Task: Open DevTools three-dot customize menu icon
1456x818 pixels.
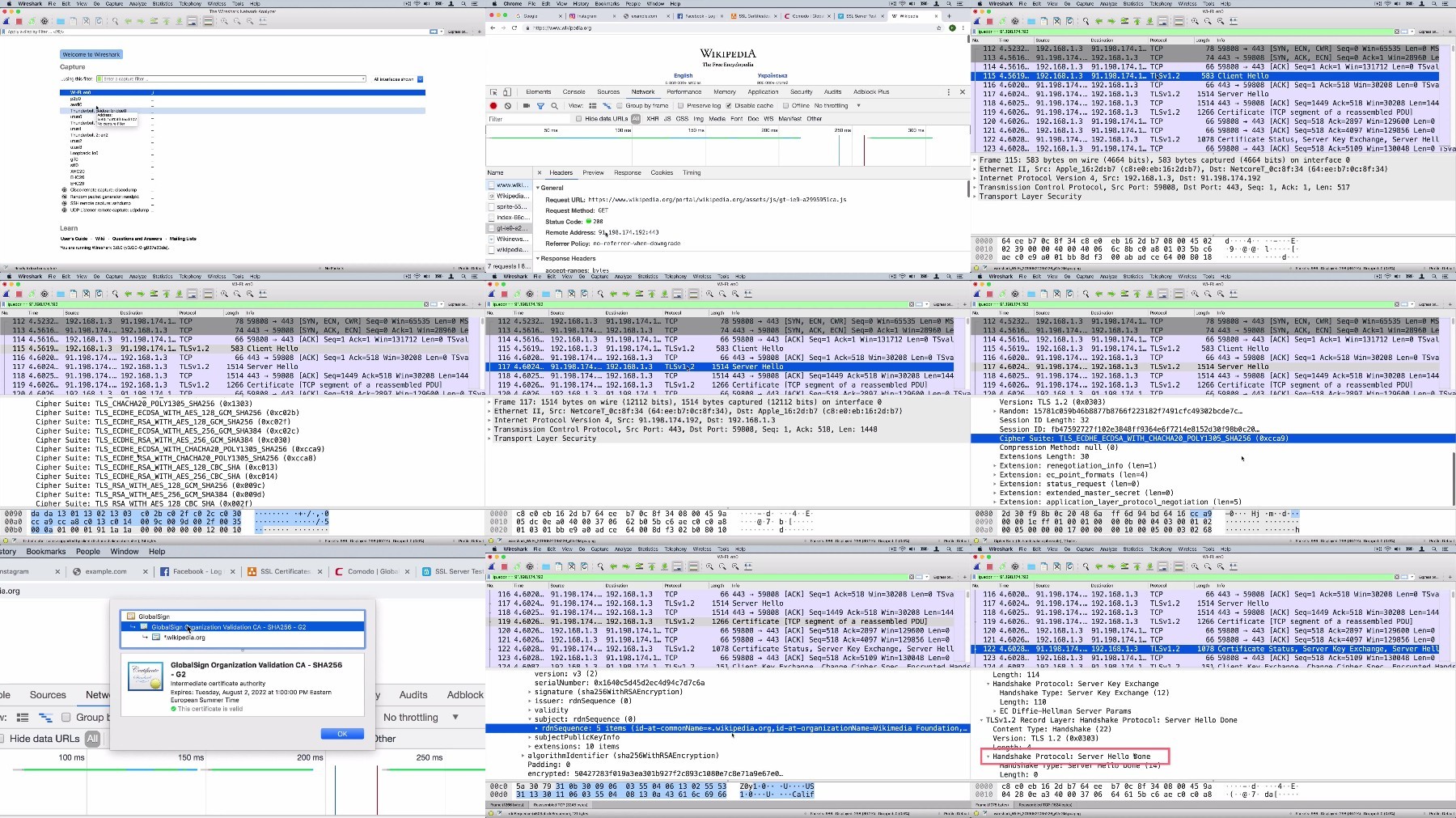Action: click(x=949, y=92)
